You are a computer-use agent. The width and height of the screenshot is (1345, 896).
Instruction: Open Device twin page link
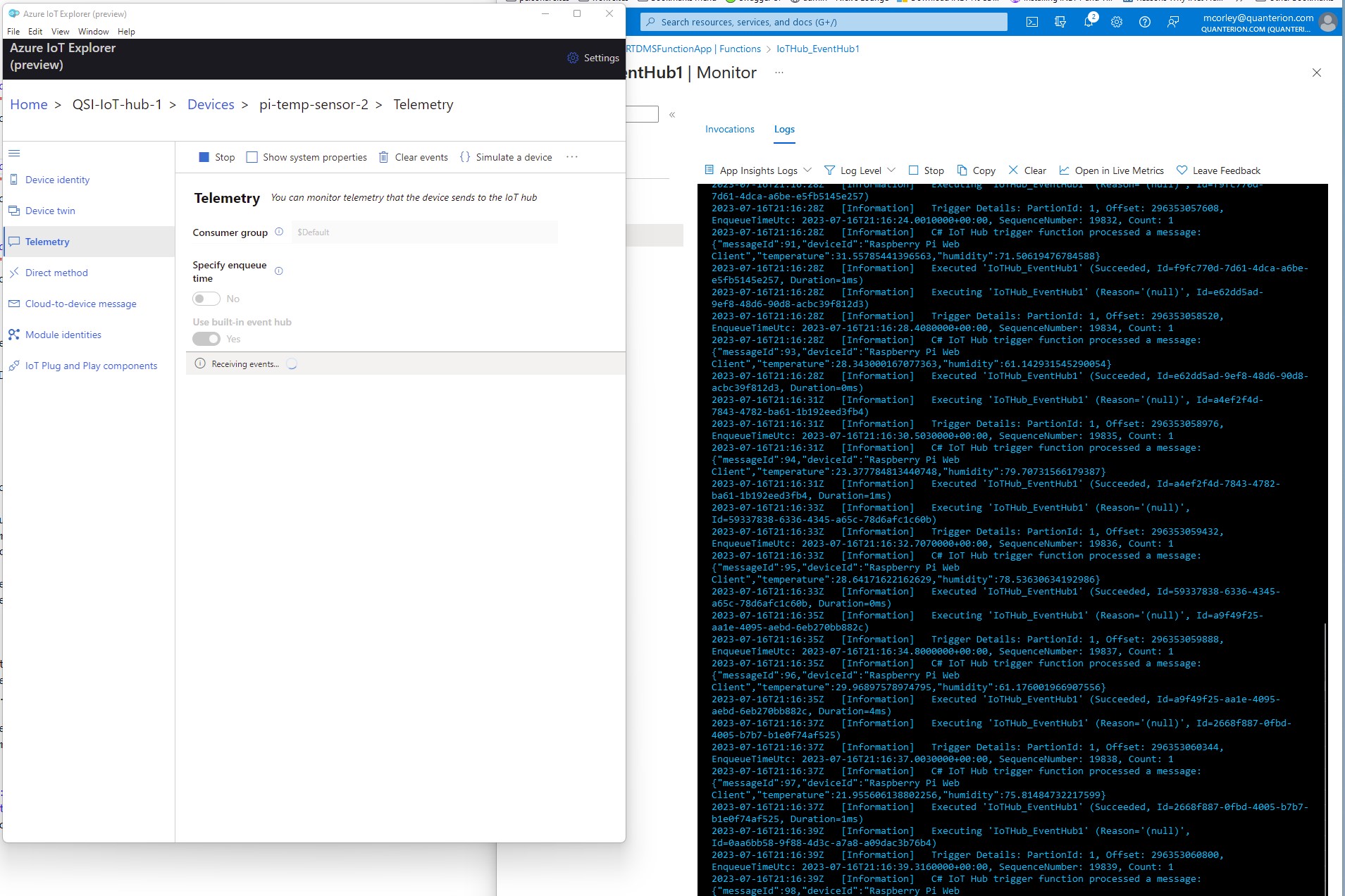point(50,211)
